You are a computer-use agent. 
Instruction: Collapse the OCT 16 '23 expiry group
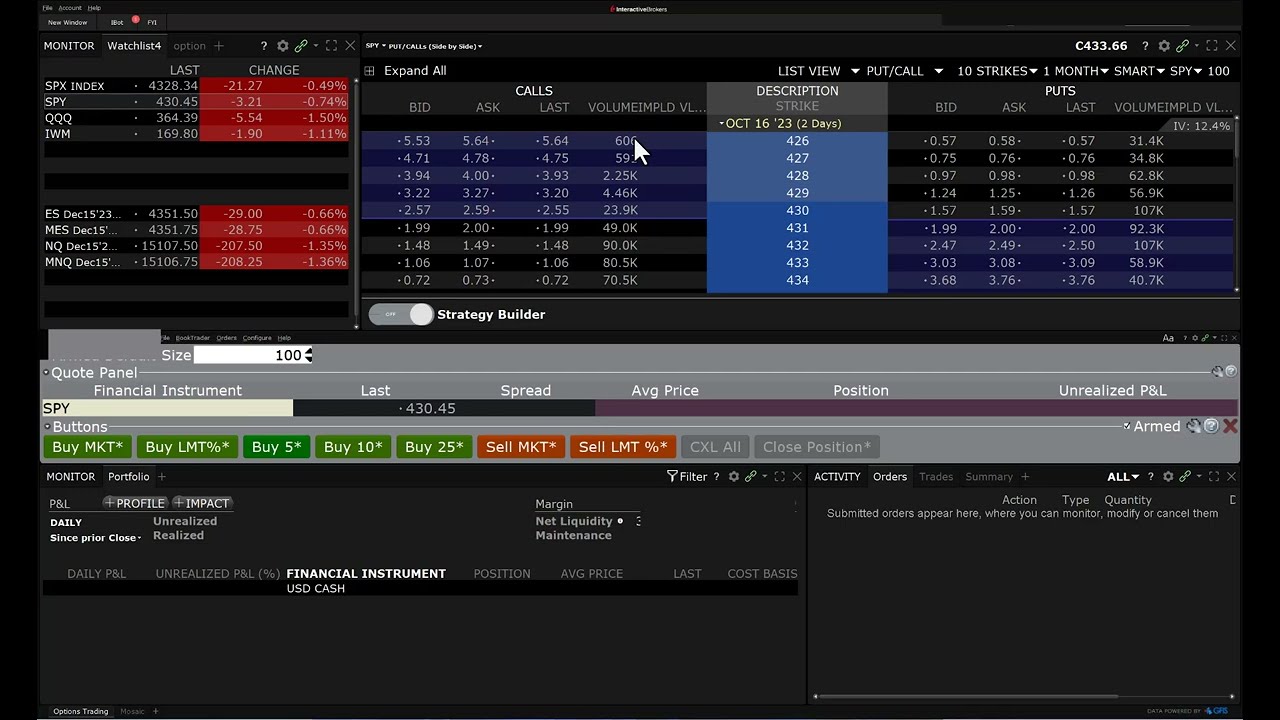(722, 124)
